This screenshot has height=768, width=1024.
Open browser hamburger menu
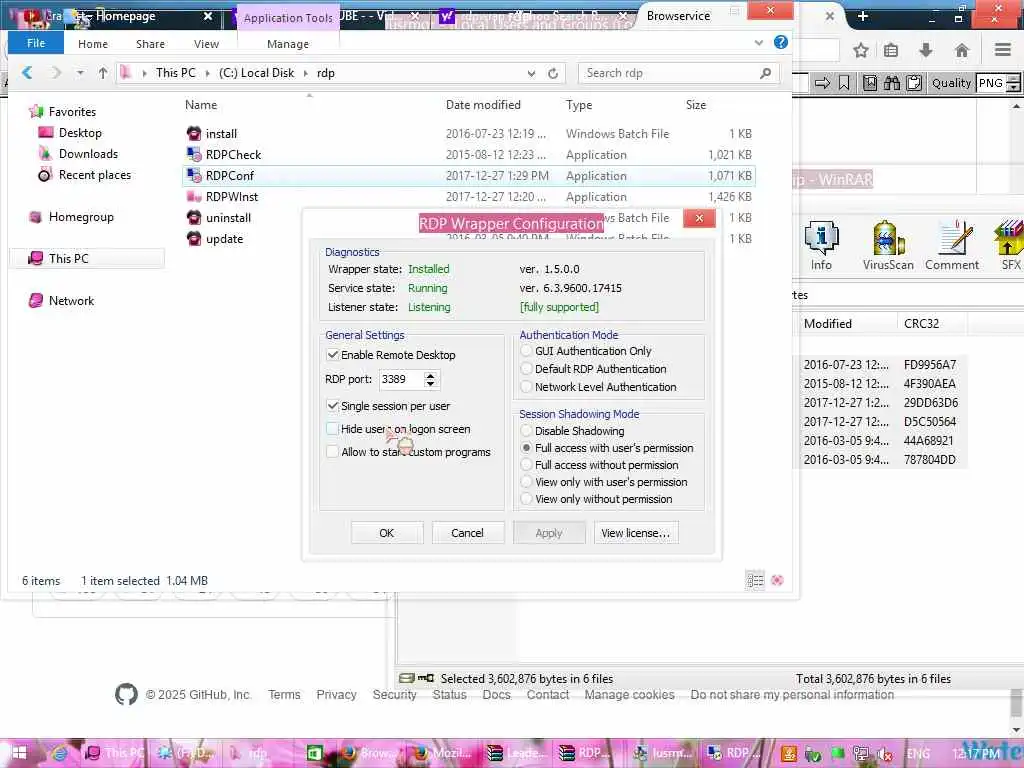(x=1003, y=50)
